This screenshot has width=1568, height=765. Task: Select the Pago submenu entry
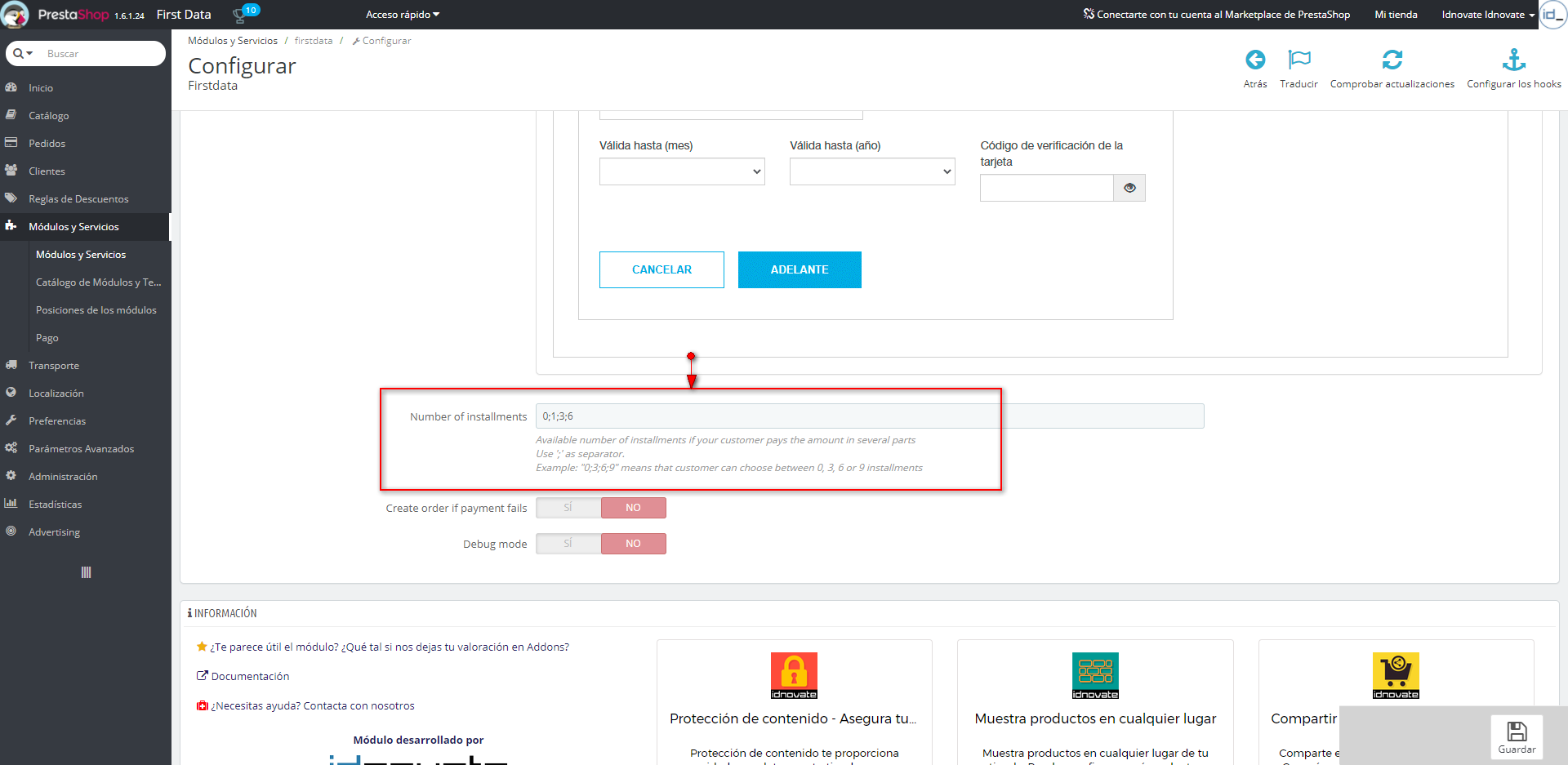tap(47, 338)
